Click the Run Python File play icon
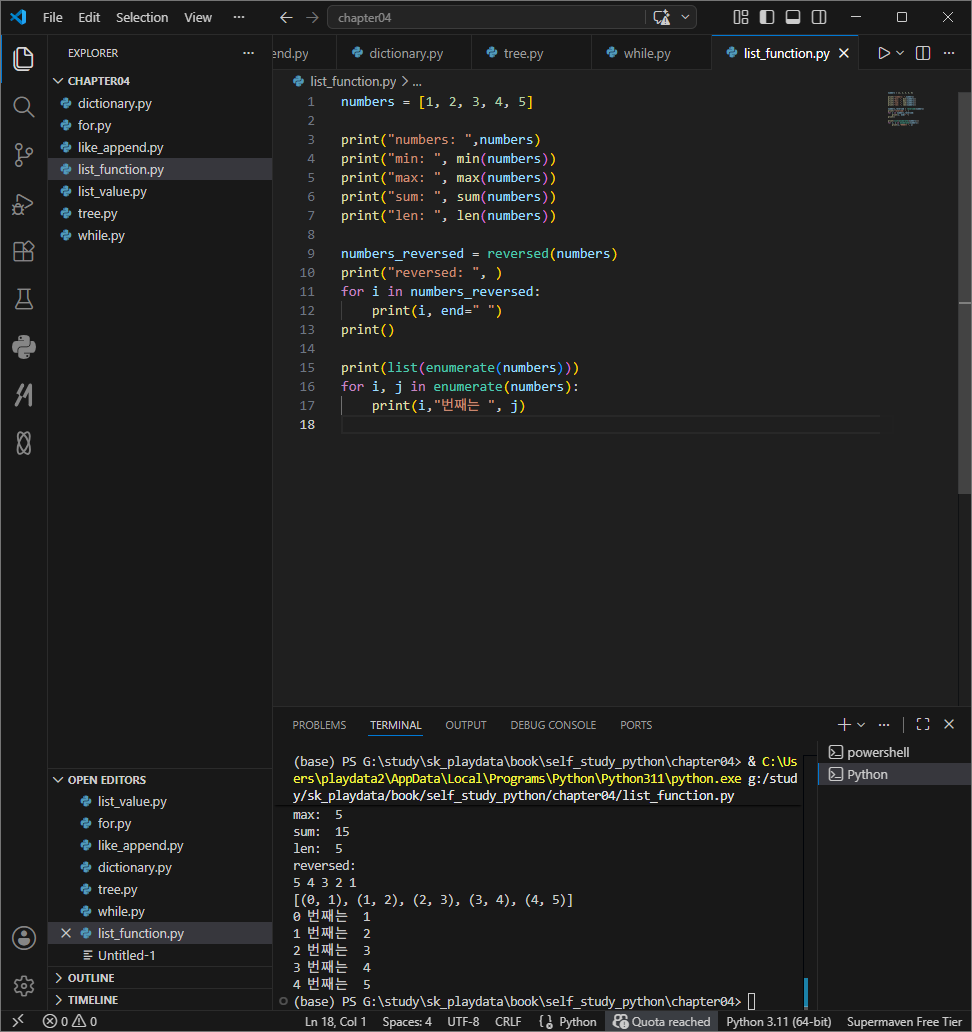This screenshot has width=972, height=1032. pos(884,53)
